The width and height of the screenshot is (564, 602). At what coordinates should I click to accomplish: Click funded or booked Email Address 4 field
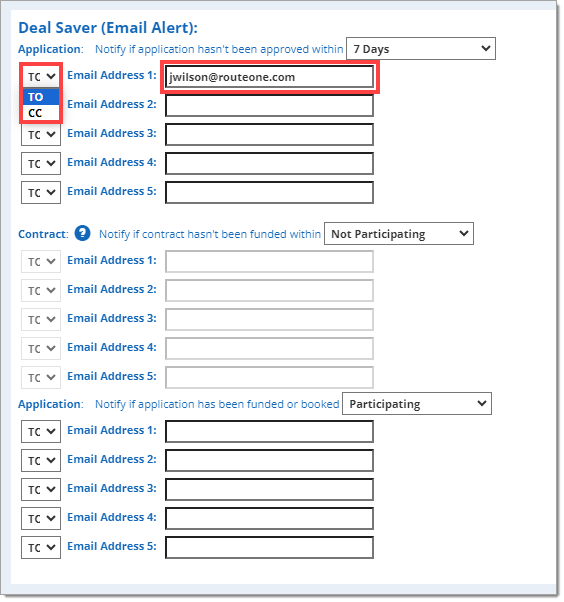270,518
